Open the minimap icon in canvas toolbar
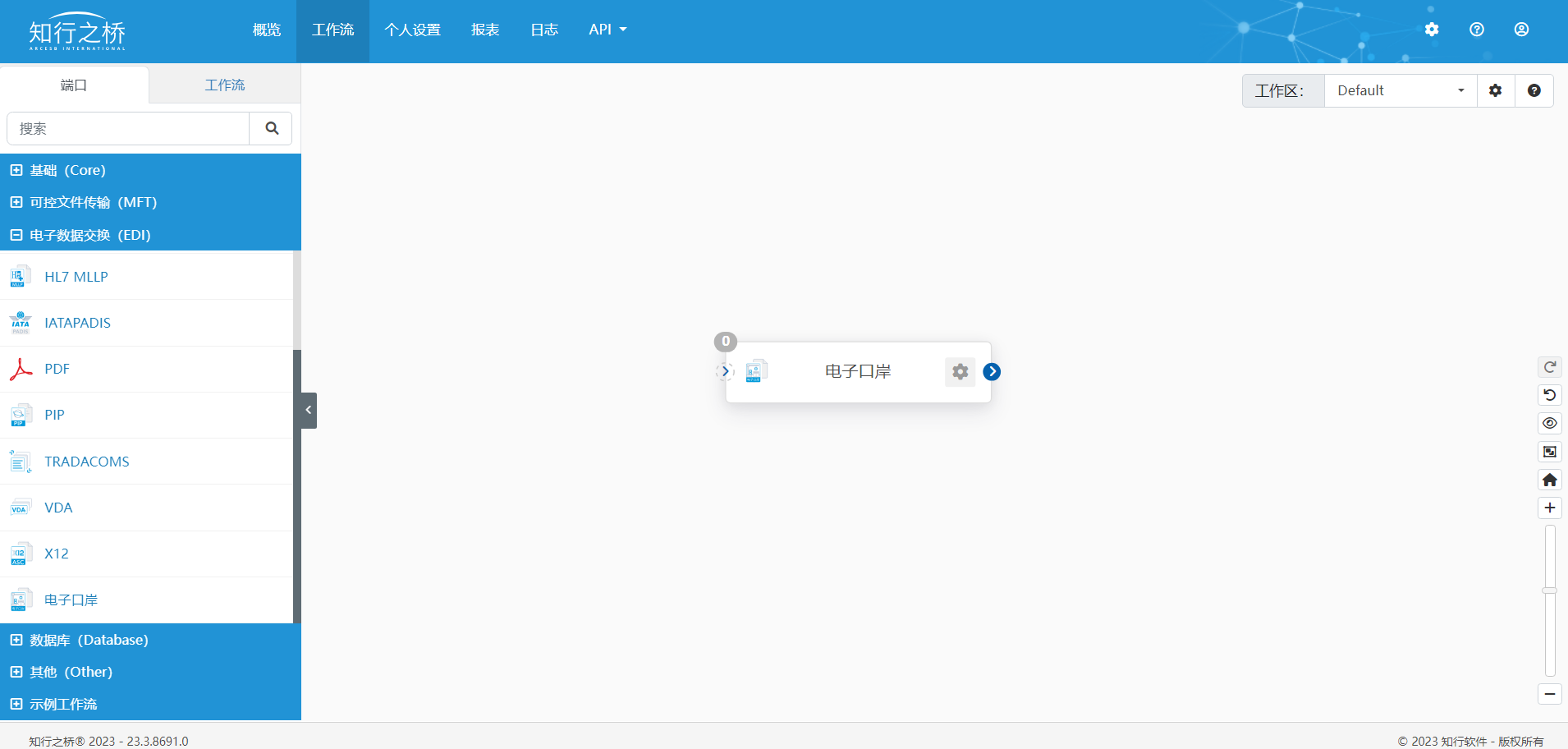This screenshot has height=749, width=1568. tap(1549, 452)
